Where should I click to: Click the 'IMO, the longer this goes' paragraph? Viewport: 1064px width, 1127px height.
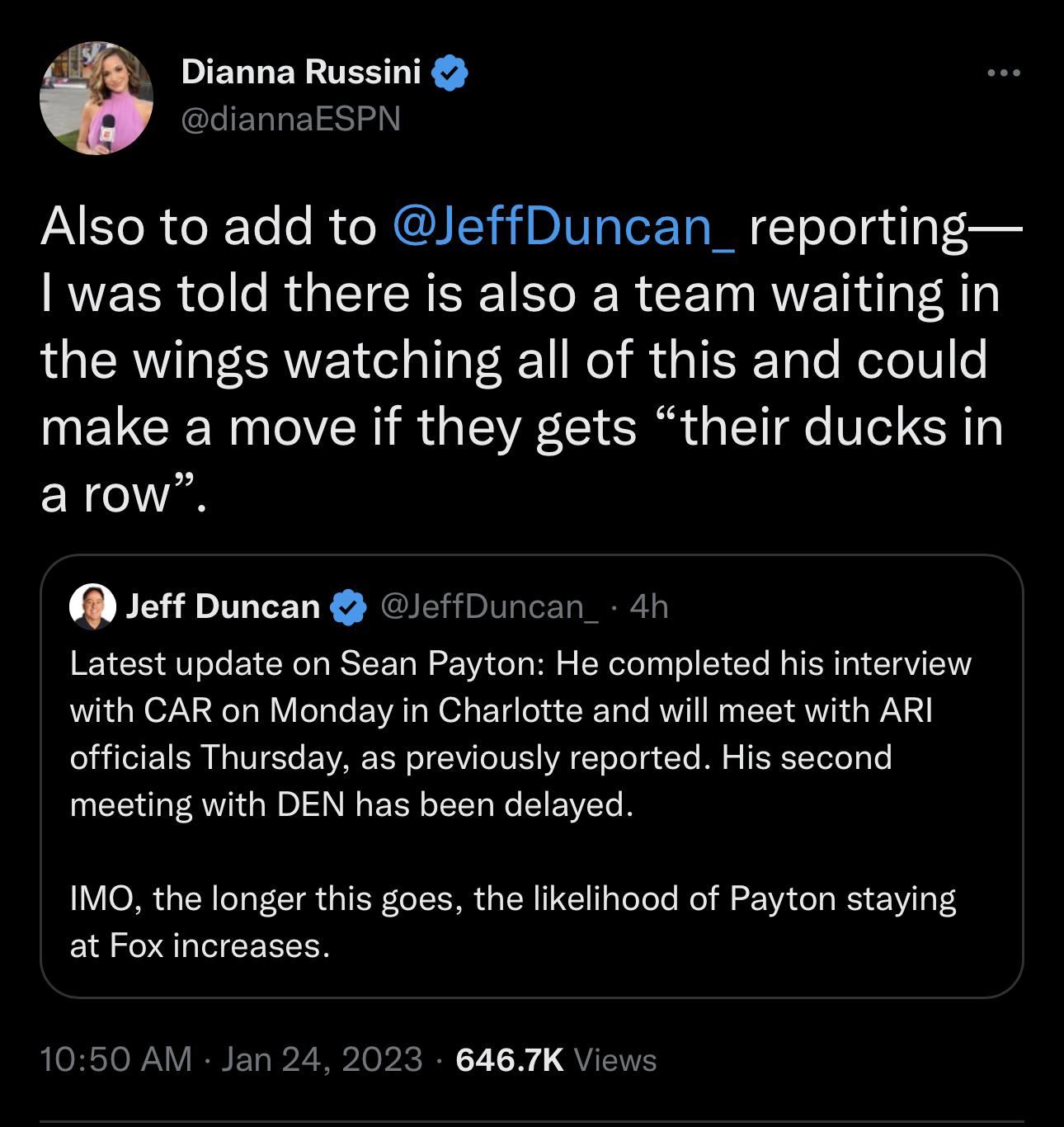pyautogui.click(x=511, y=921)
